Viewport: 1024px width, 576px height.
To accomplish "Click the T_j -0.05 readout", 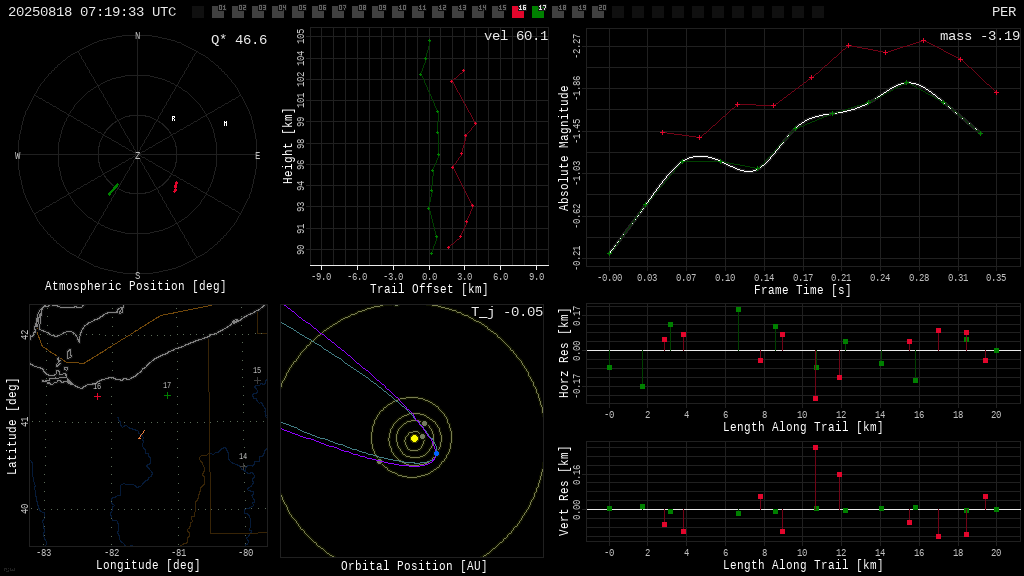I will point(507,312).
